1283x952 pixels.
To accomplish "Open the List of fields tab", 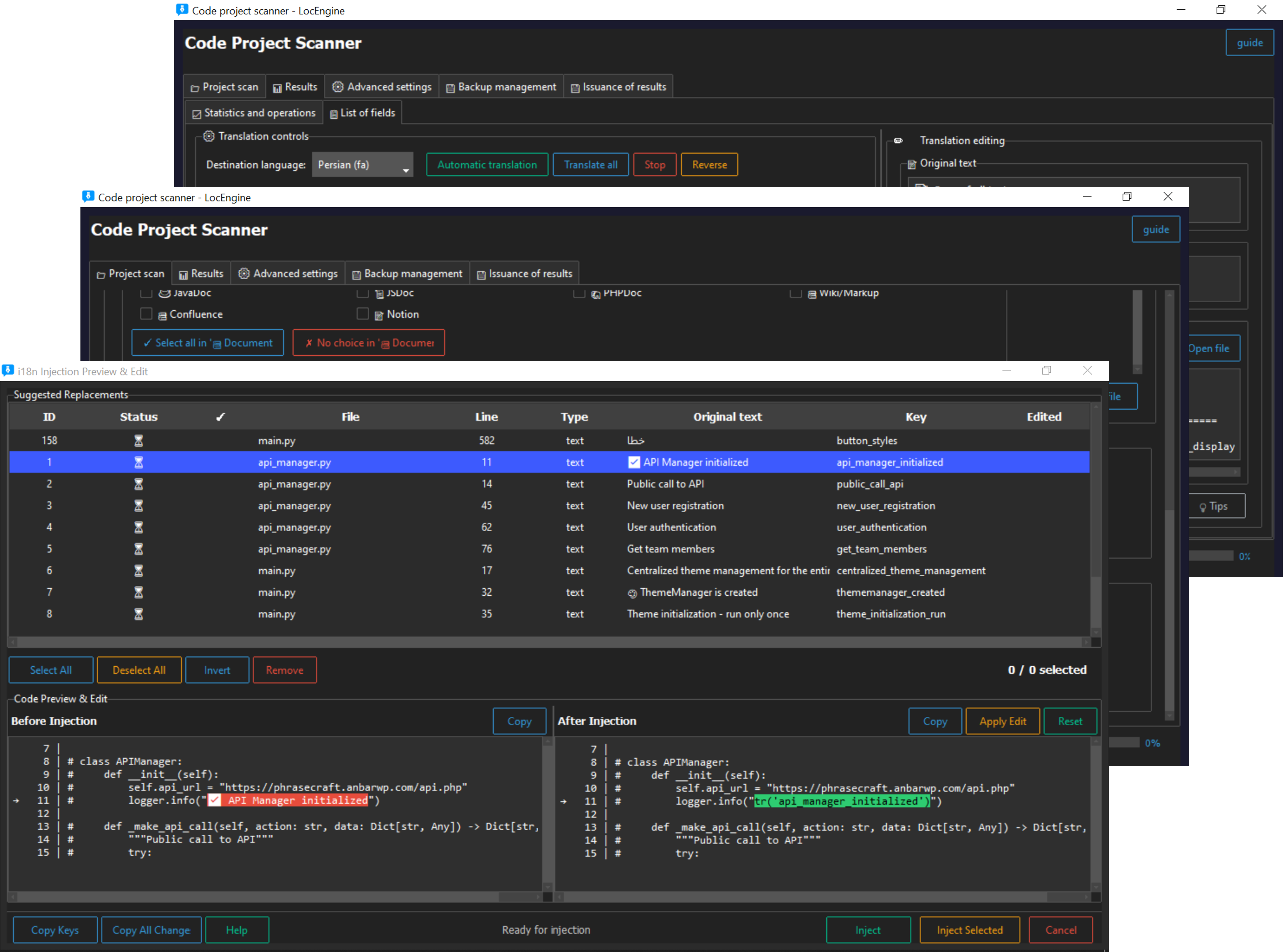I will (x=363, y=113).
